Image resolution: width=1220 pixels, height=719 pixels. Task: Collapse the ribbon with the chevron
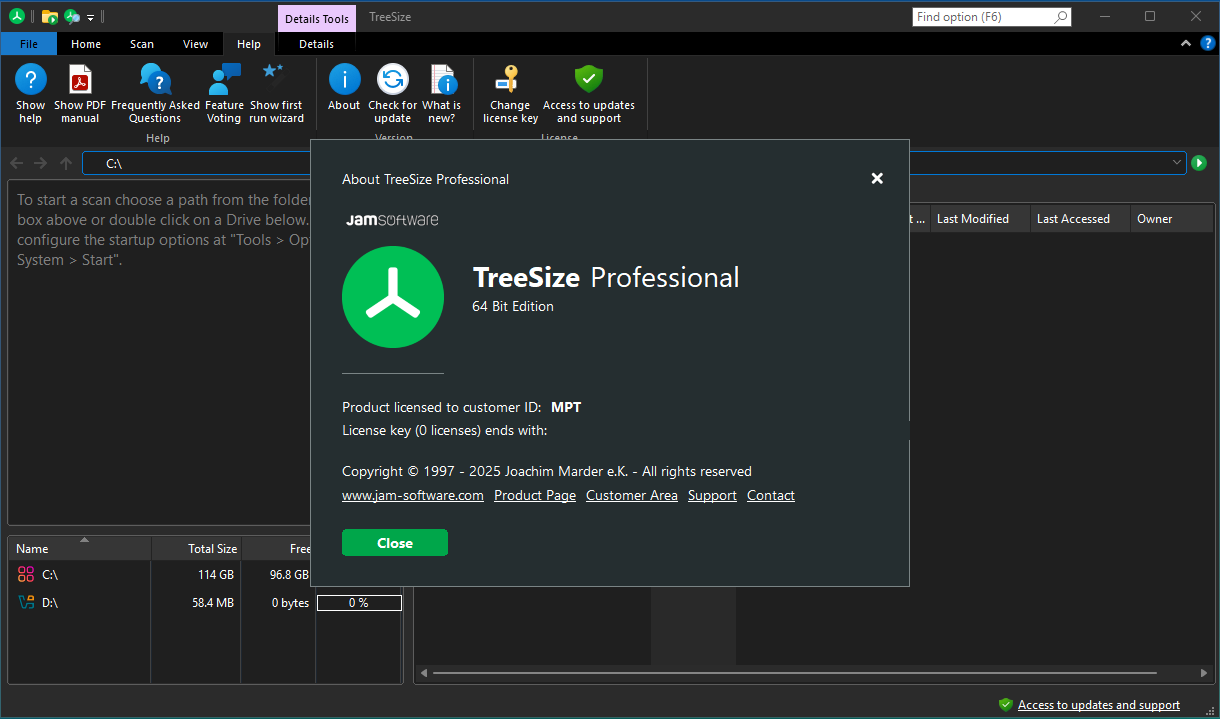(x=1186, y=44)
